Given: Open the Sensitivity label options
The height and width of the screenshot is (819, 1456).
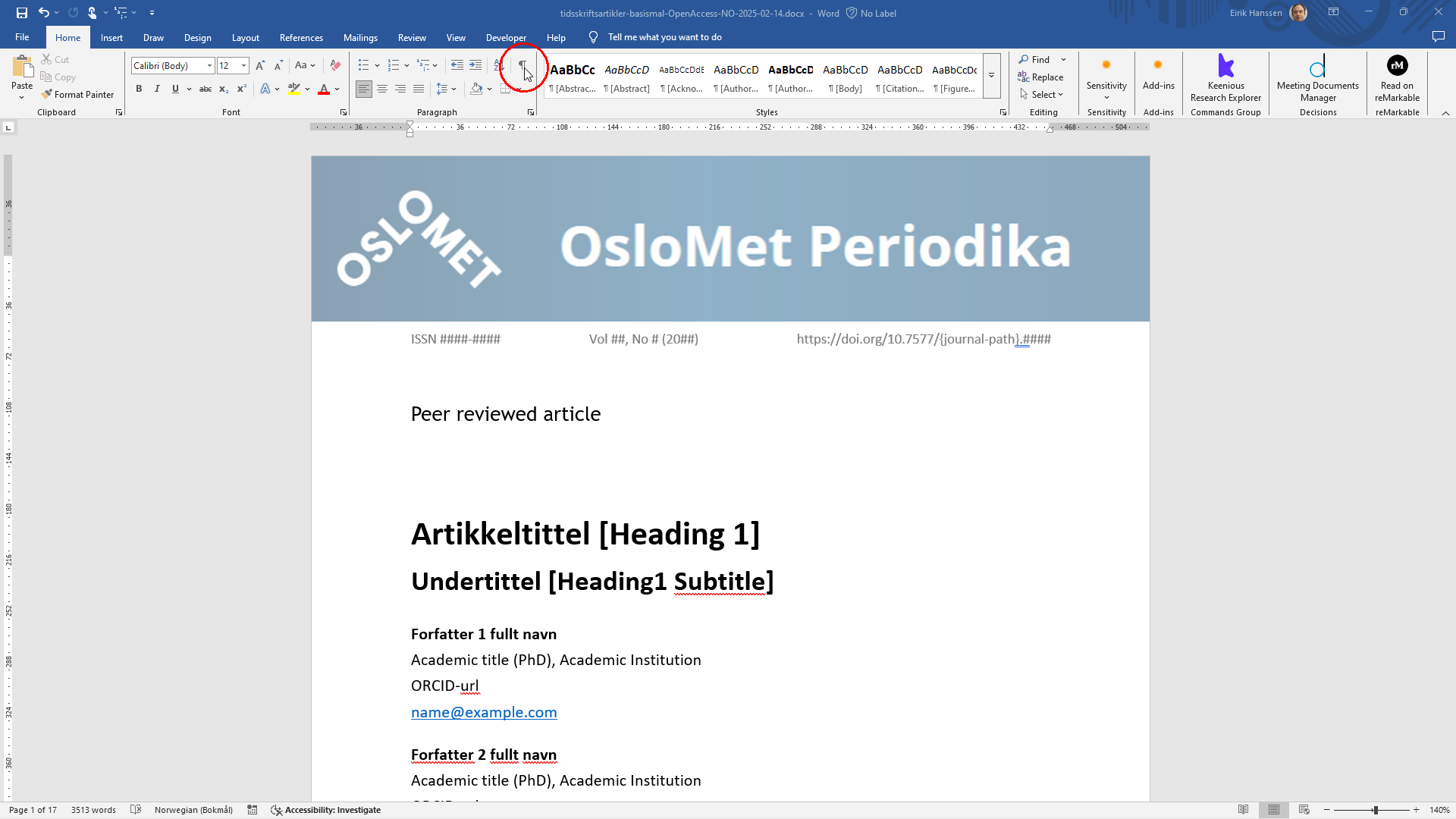Looking at the screenshot, I should (1106, 80).
